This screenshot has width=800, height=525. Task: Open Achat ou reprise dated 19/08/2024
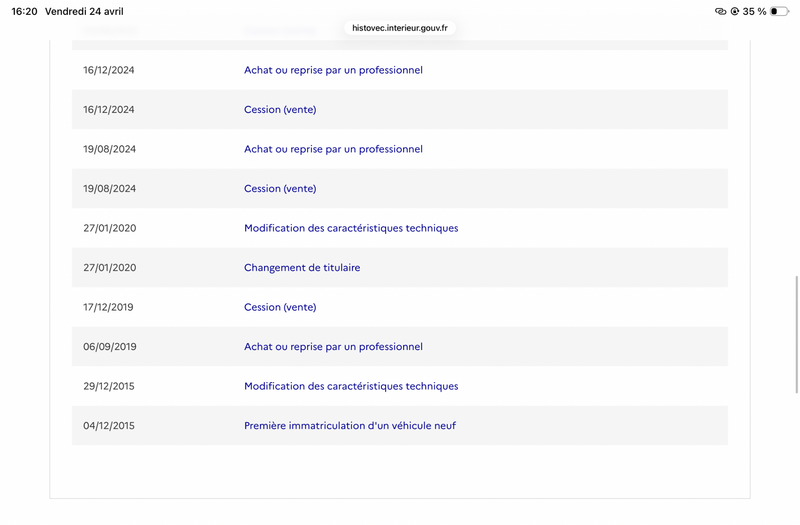(x=333, y=149)
